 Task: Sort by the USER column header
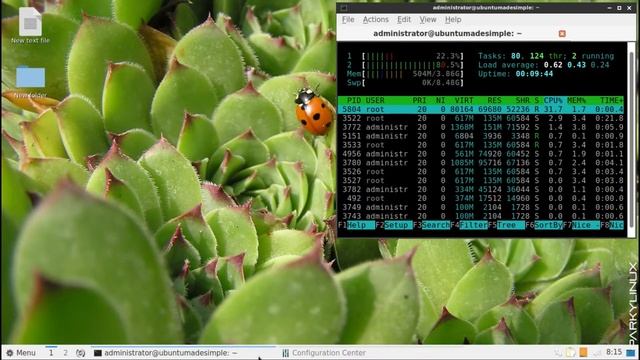pyautogui.click(x=375, y=100)
